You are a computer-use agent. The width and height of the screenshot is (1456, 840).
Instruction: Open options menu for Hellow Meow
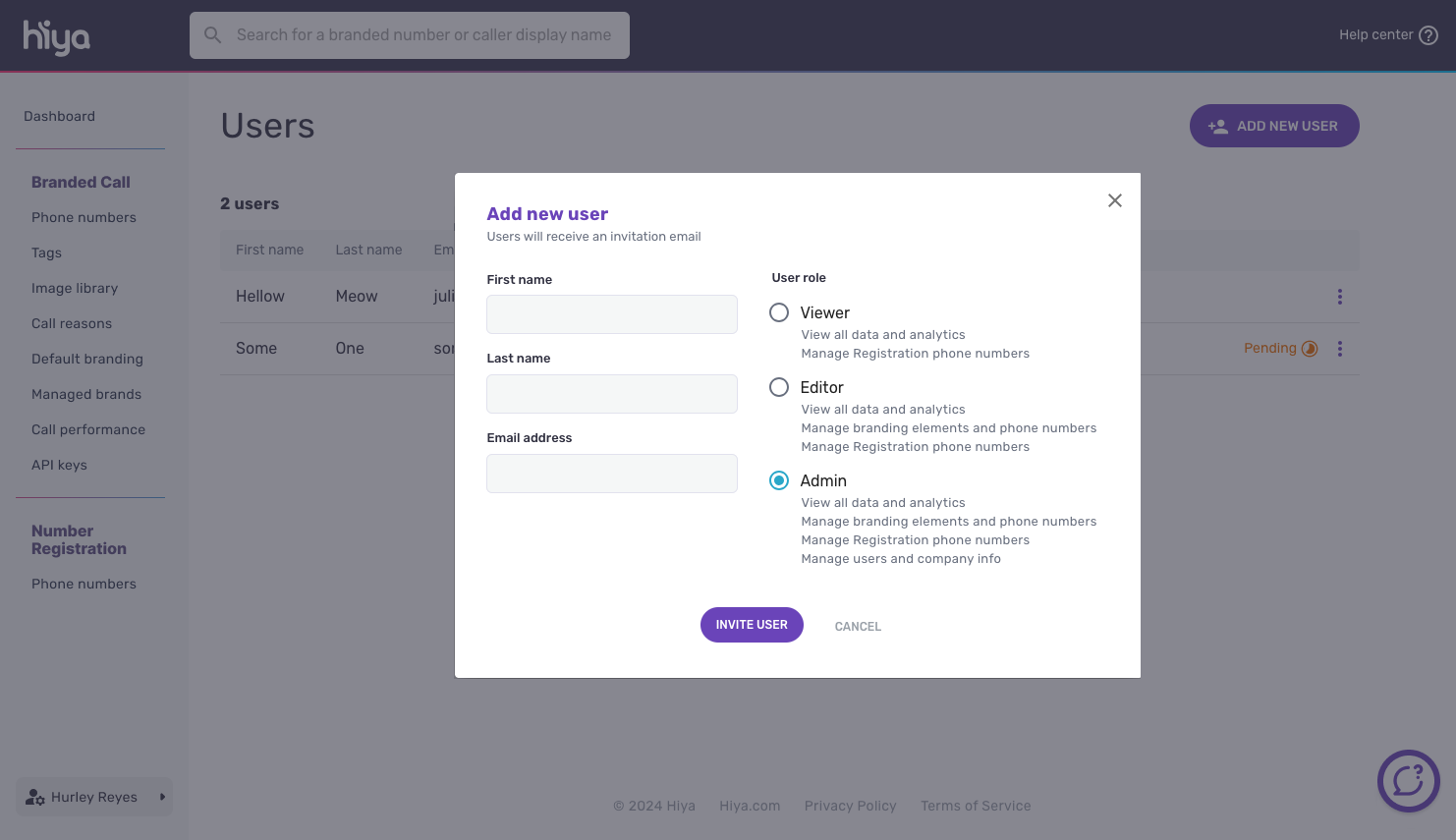[1339, 297]
